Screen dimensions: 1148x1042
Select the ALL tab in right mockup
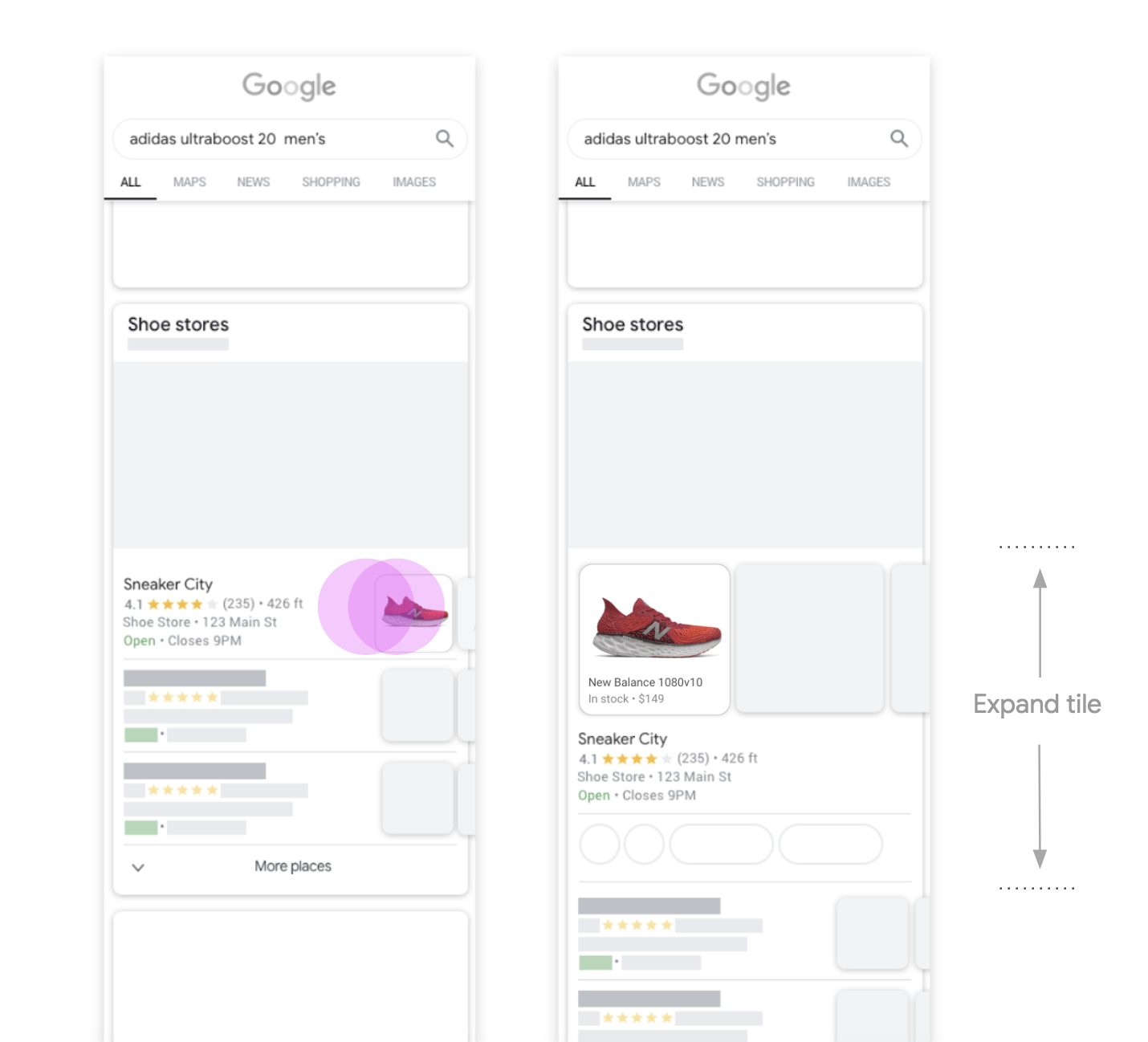click(x=584, y=182)
